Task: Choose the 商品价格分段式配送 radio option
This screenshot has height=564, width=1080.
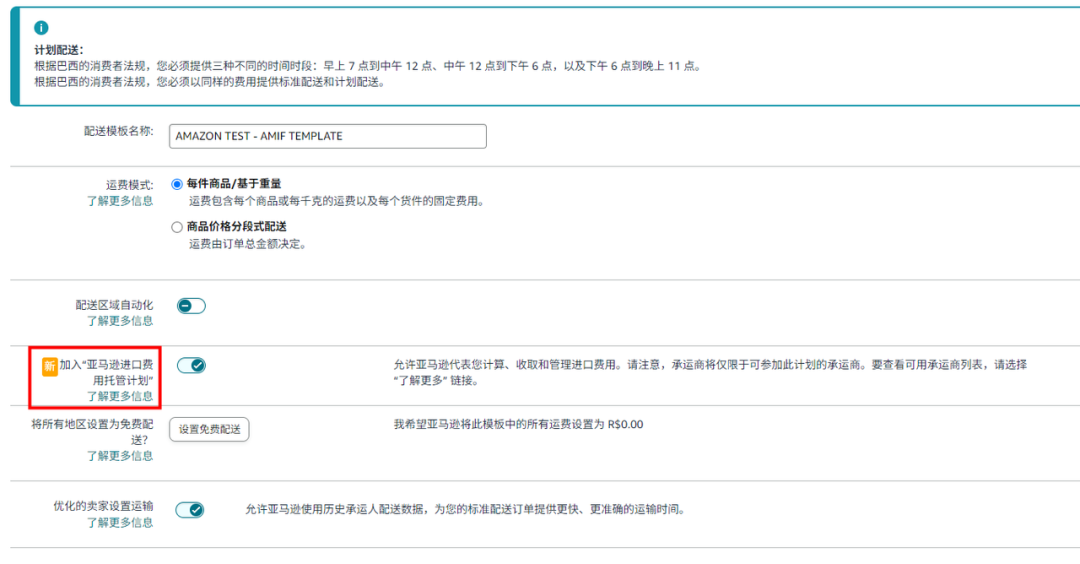Action: pyautogui.click(x=177, y=227)
